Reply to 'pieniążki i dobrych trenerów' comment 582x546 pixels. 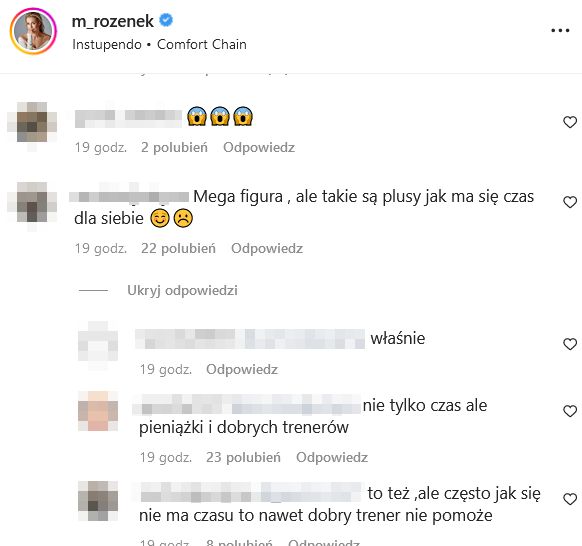(x=332, y=457)
